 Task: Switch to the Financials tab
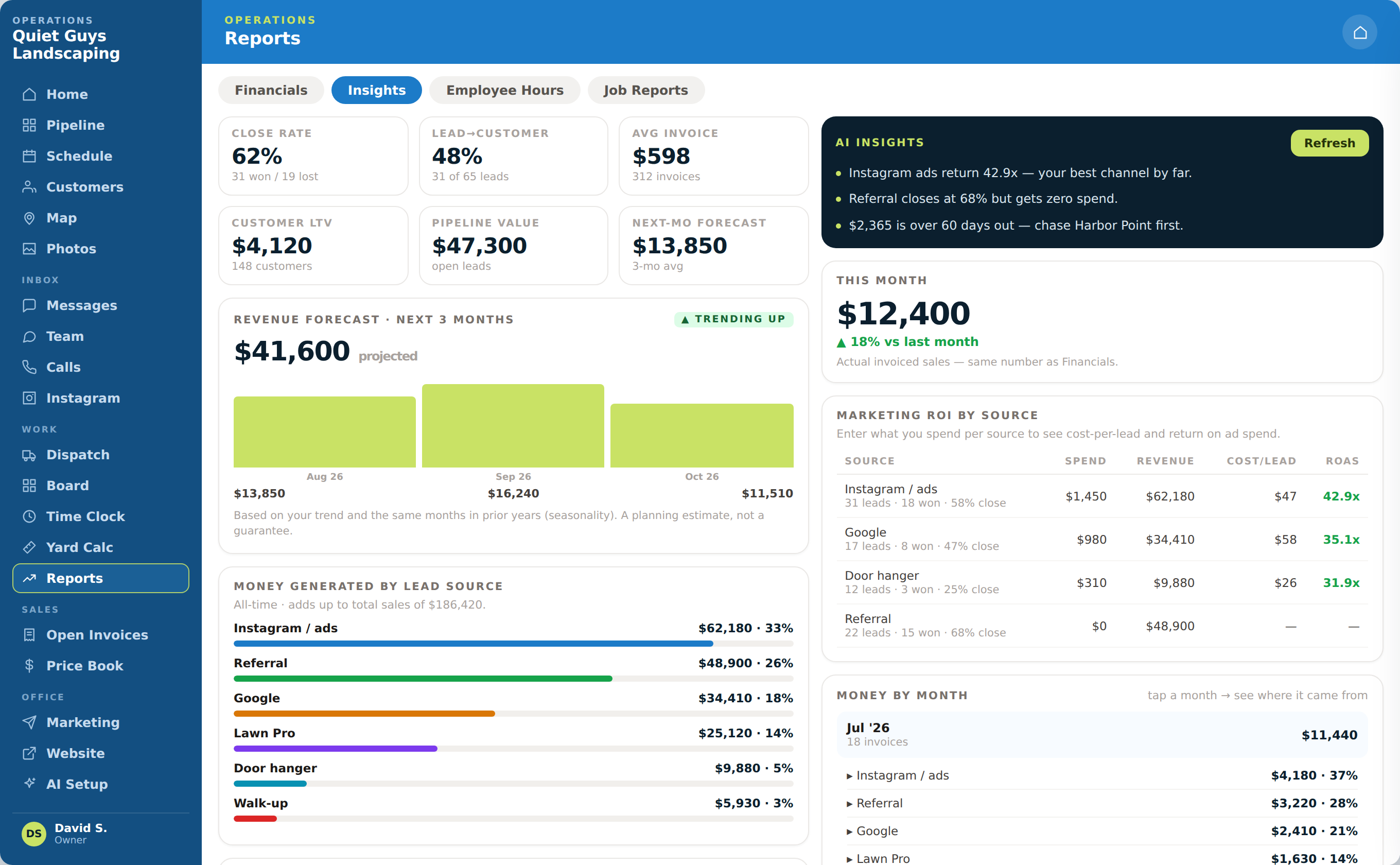271,91
